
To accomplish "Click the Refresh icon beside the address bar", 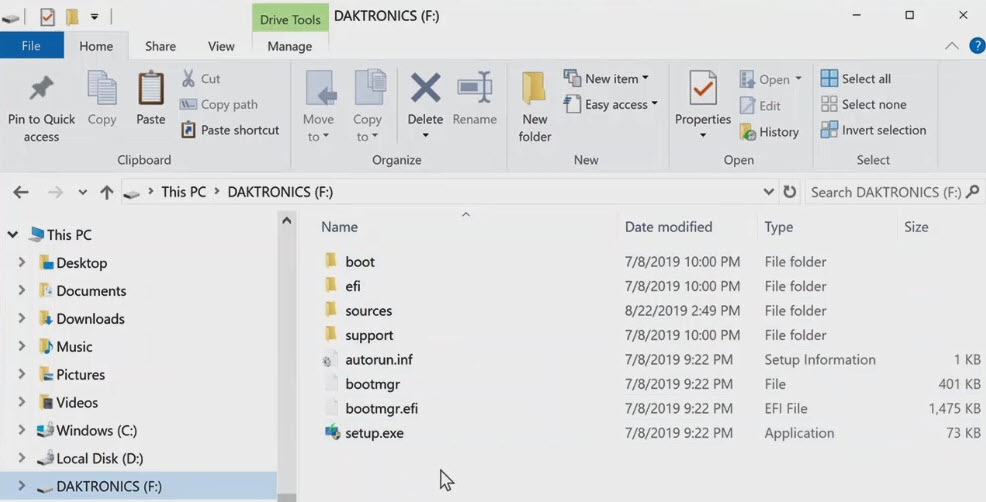I will coord(790,192).
